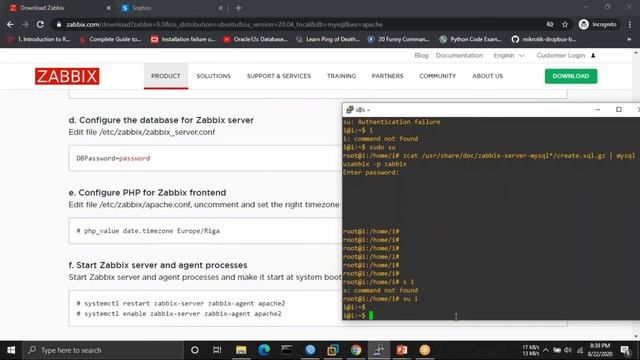Screen dimensions: 640x360
Task: Click the 'systemctl enable zabbix-server' line
Action: (x=179, y=313)
